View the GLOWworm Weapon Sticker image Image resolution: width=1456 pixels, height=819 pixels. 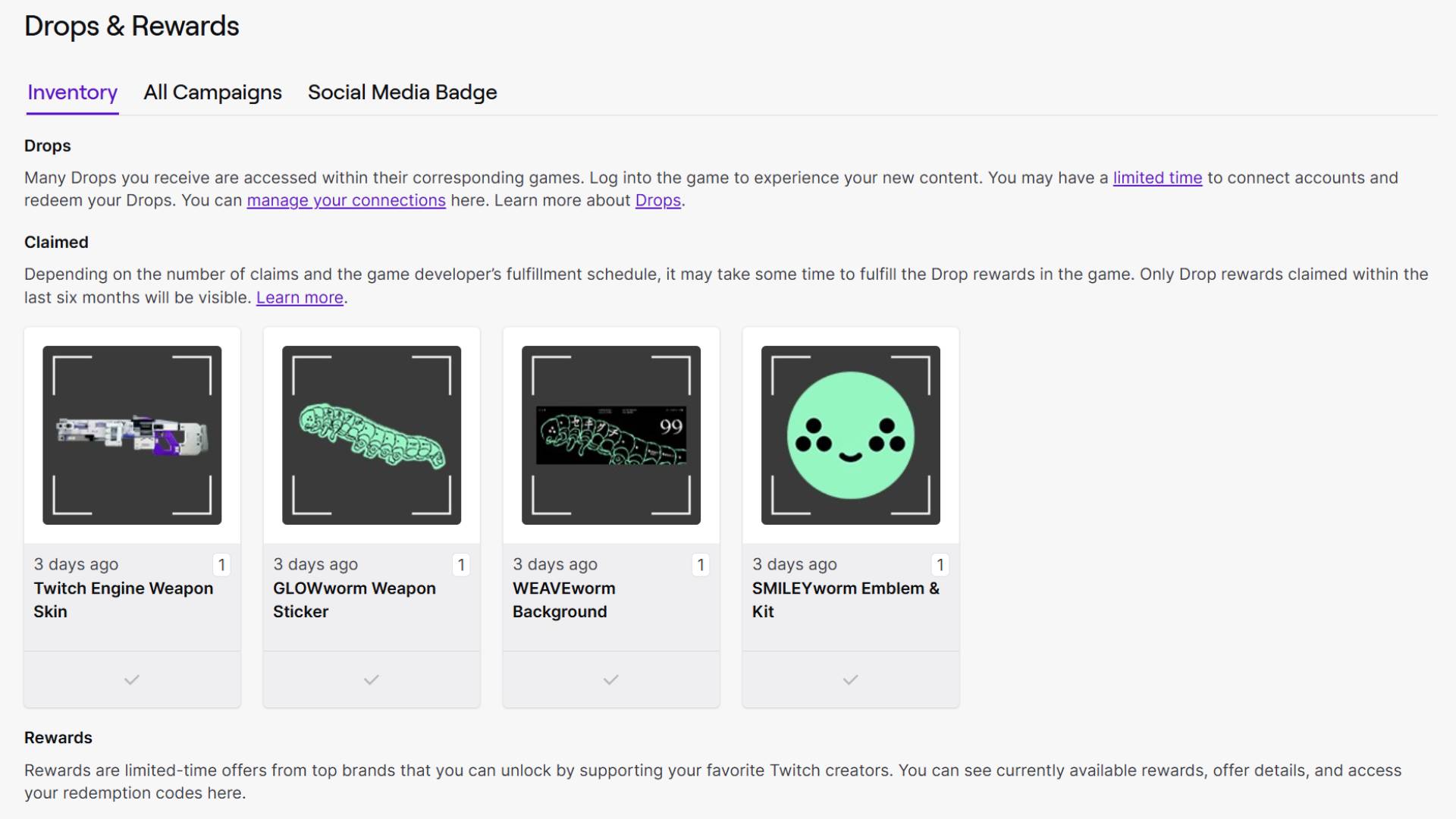point(371,436)
